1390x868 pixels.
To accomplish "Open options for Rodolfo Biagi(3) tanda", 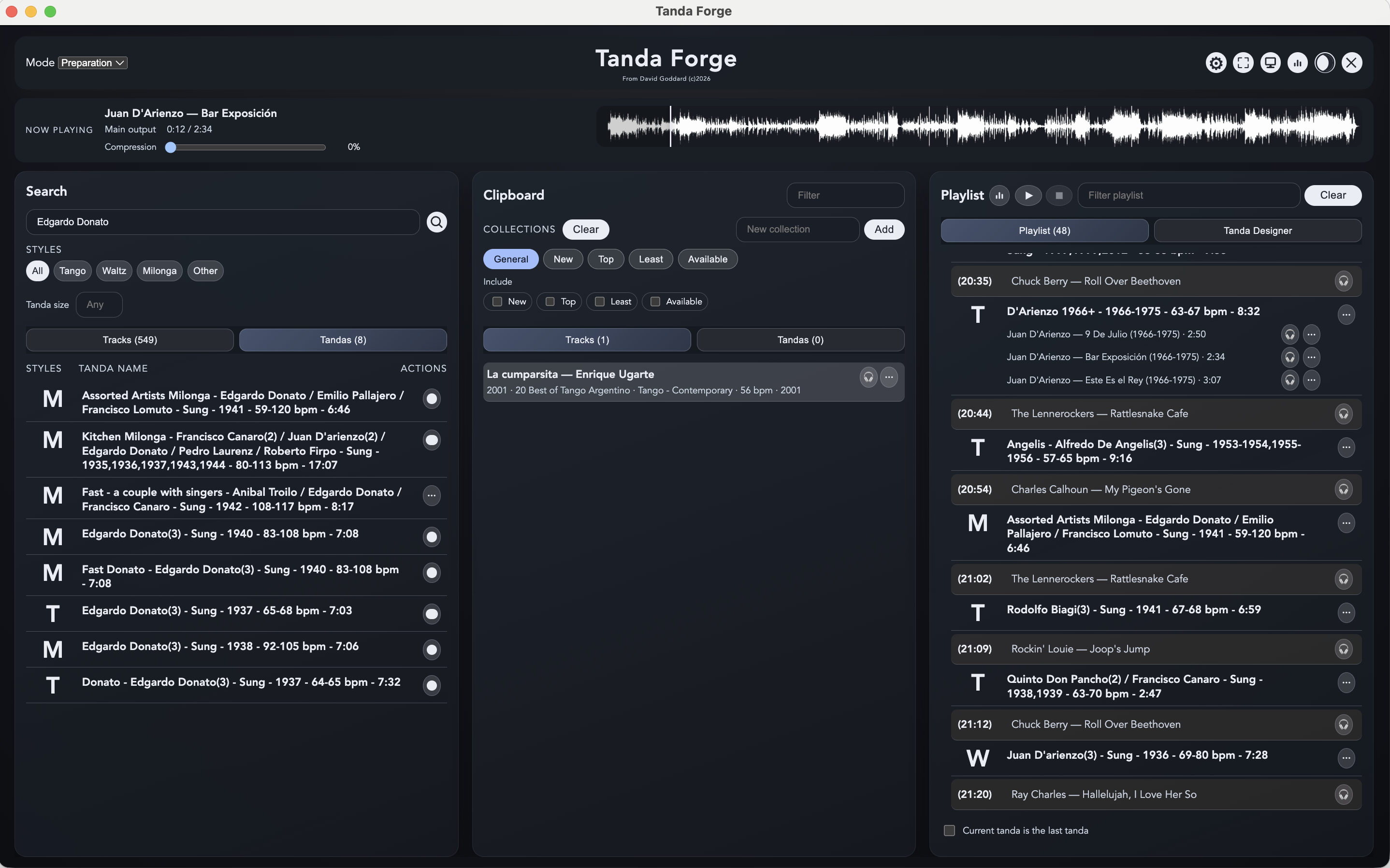I will 1346,612.
